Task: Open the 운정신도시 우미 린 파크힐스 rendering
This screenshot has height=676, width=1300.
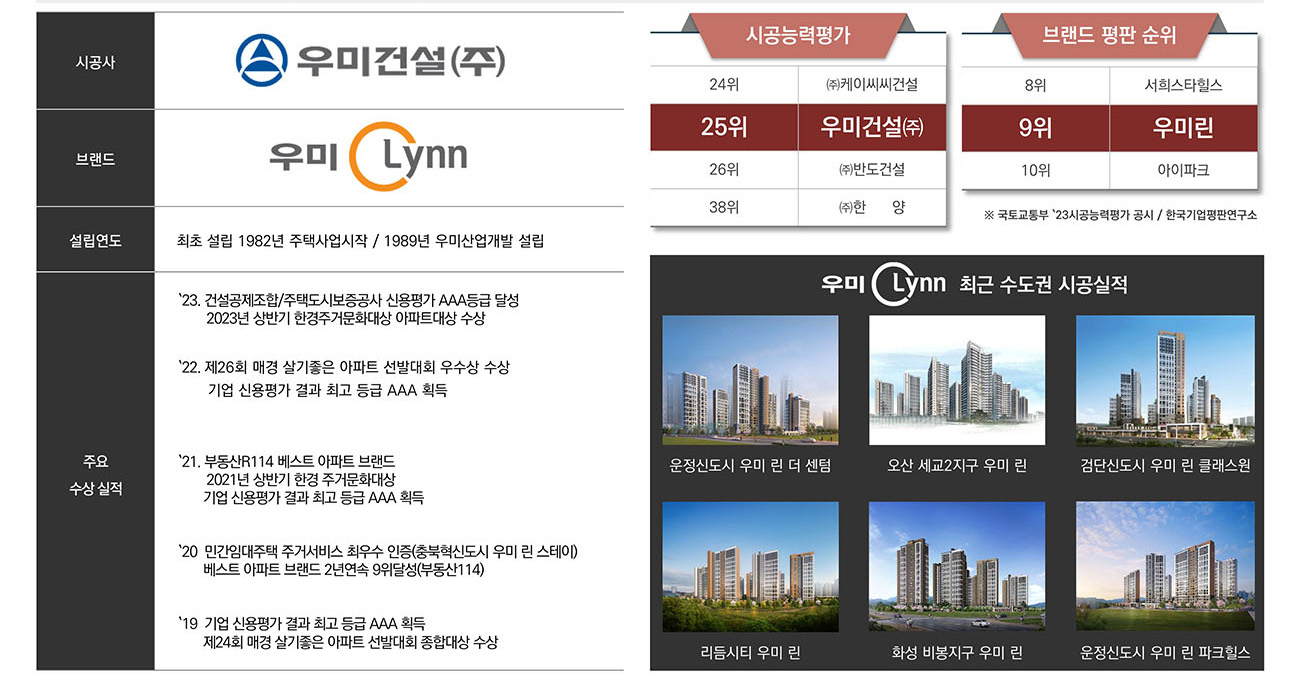Action: point(1165,567)
